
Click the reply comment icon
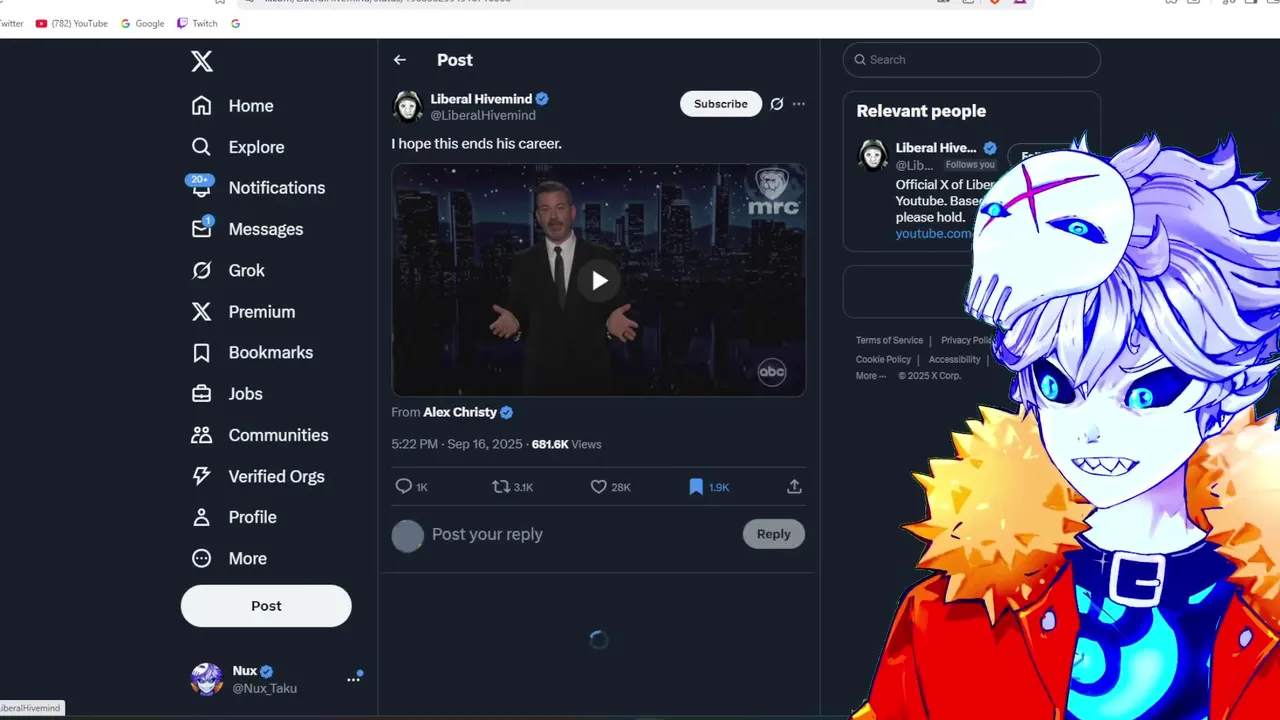(404, 486)
